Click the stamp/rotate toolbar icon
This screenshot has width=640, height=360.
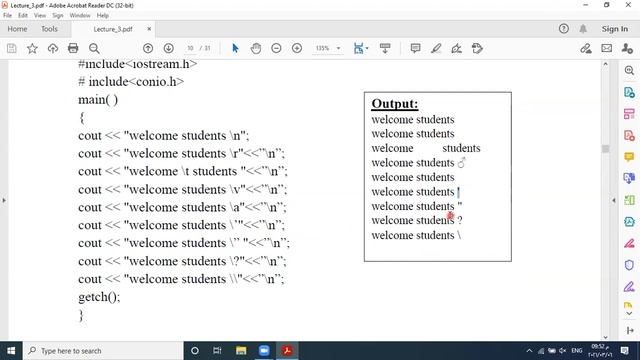click(477, 49)
